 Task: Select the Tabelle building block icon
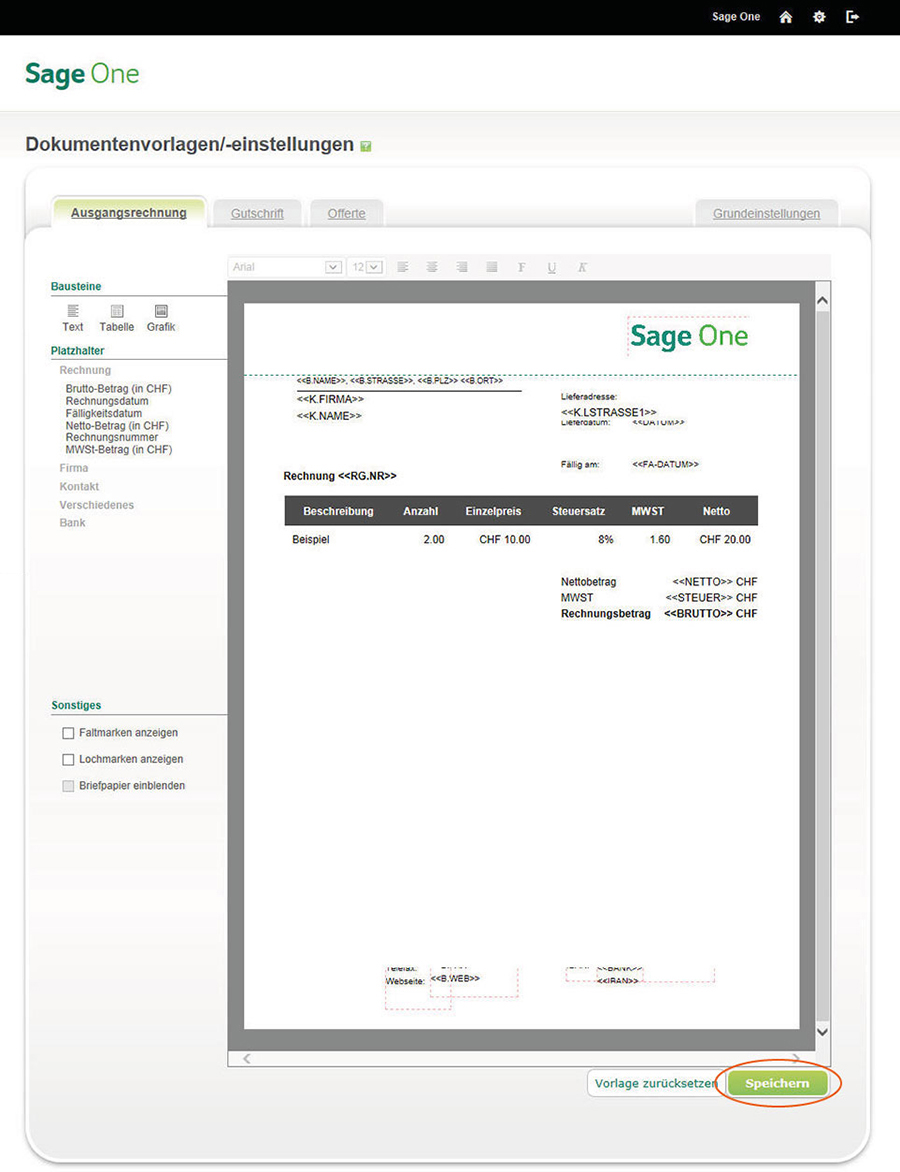pos(117,311)
